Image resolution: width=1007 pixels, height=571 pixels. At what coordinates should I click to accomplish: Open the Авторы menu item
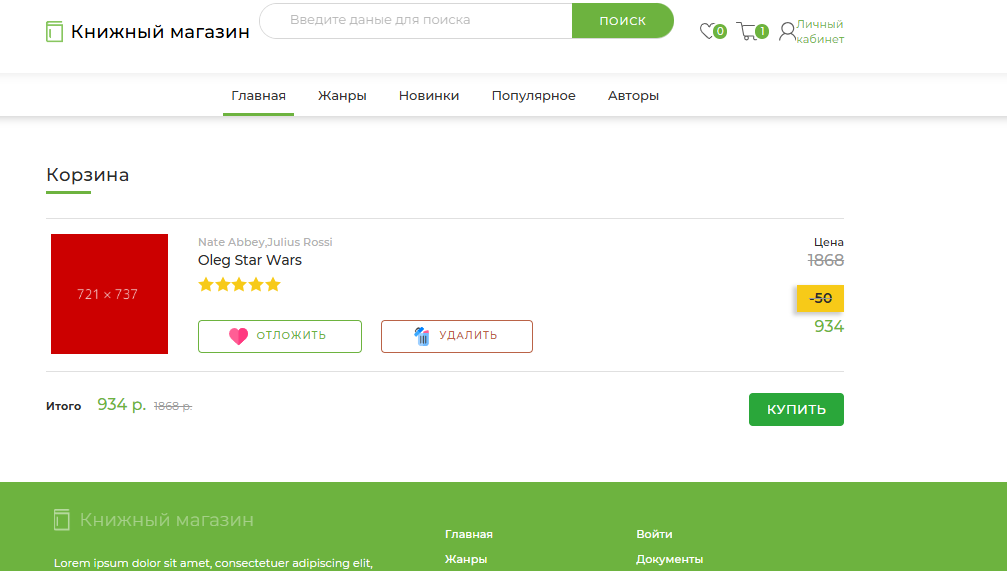(633, 96)
